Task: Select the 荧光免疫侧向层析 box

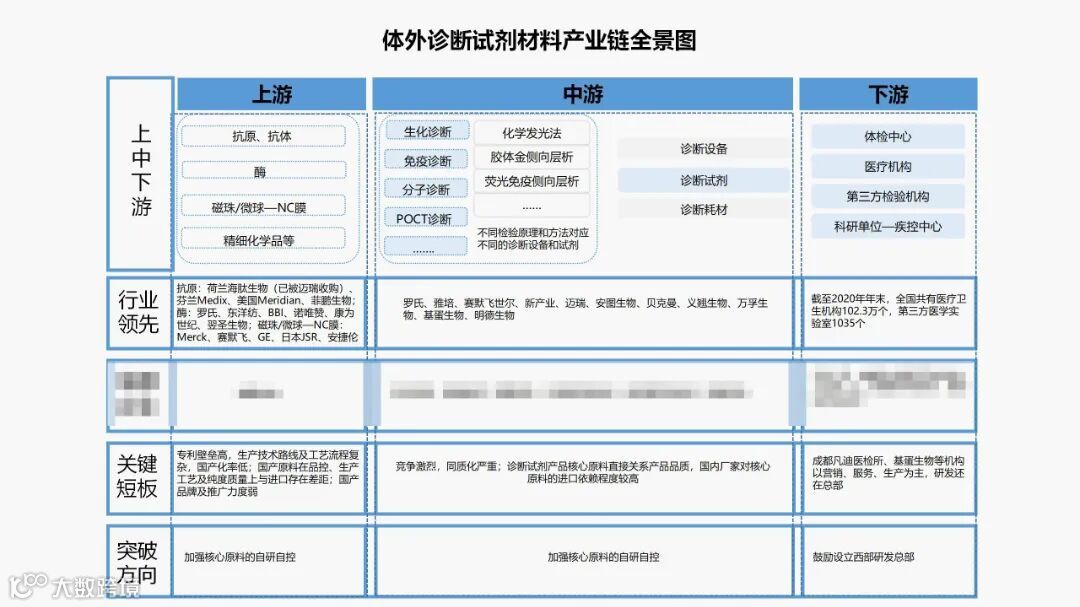Action: click(532, 181)
